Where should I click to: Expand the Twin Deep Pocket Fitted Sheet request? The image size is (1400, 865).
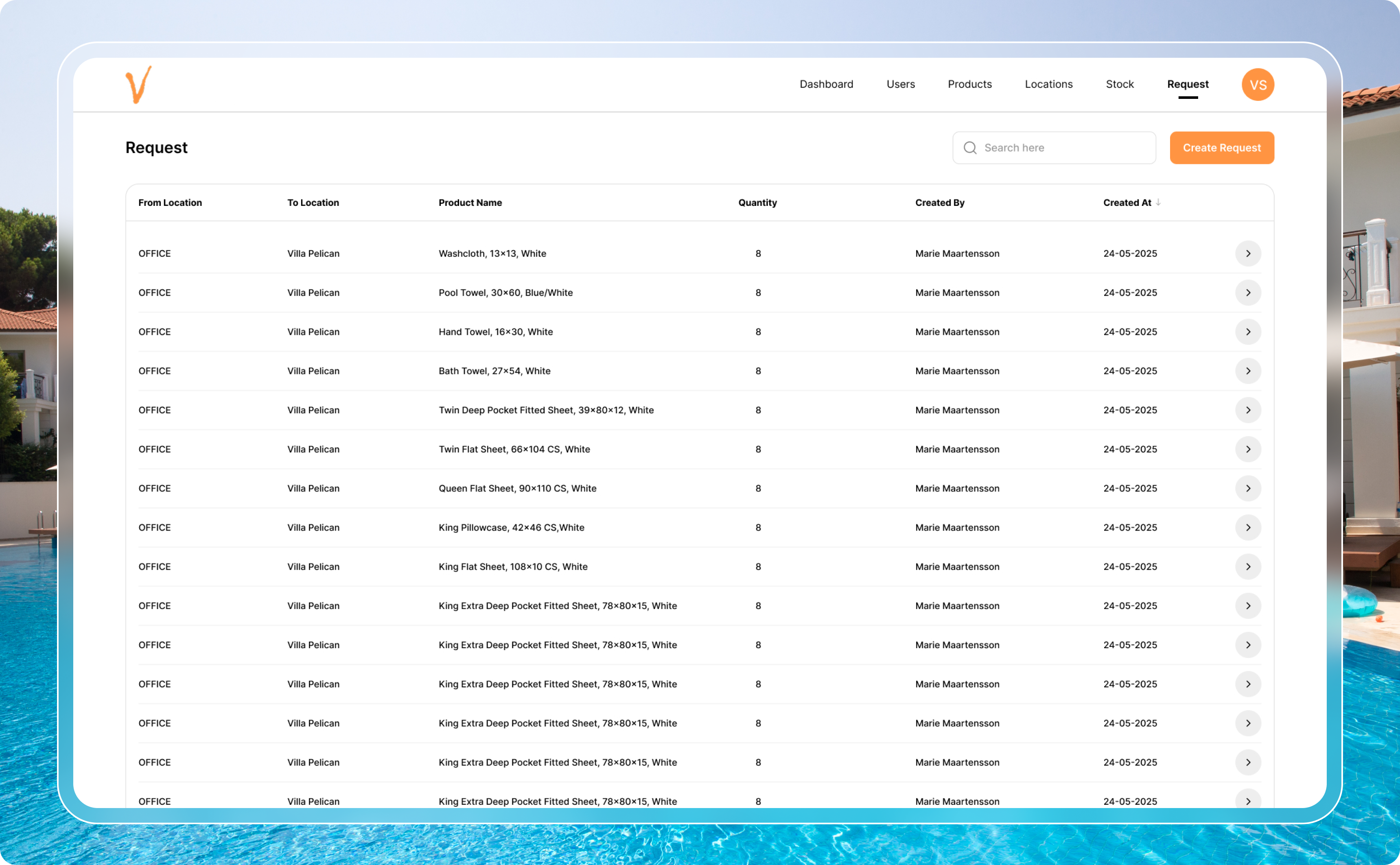click(1249, 410)
